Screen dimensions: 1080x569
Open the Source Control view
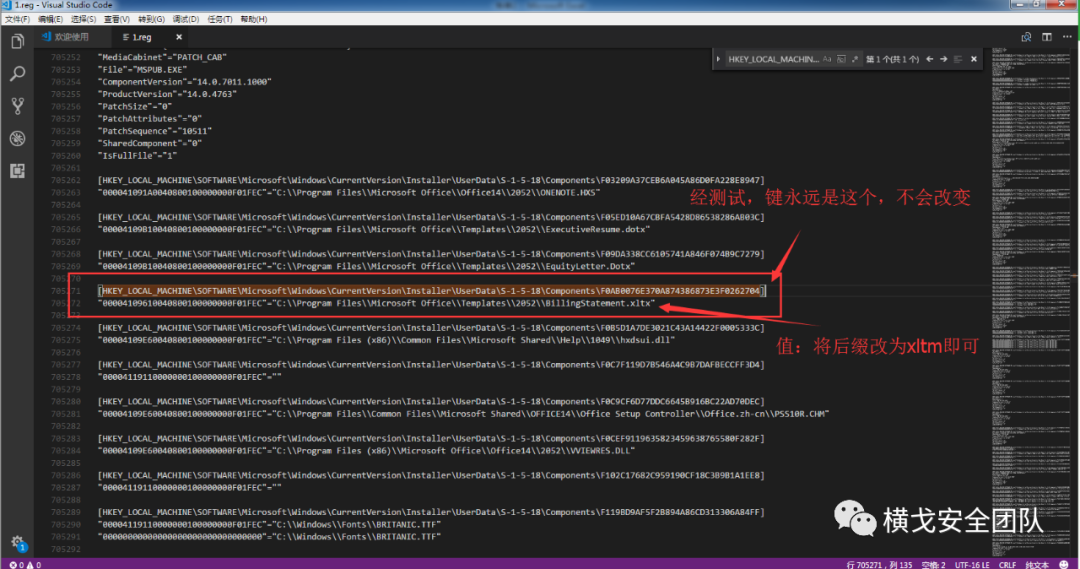17,106
